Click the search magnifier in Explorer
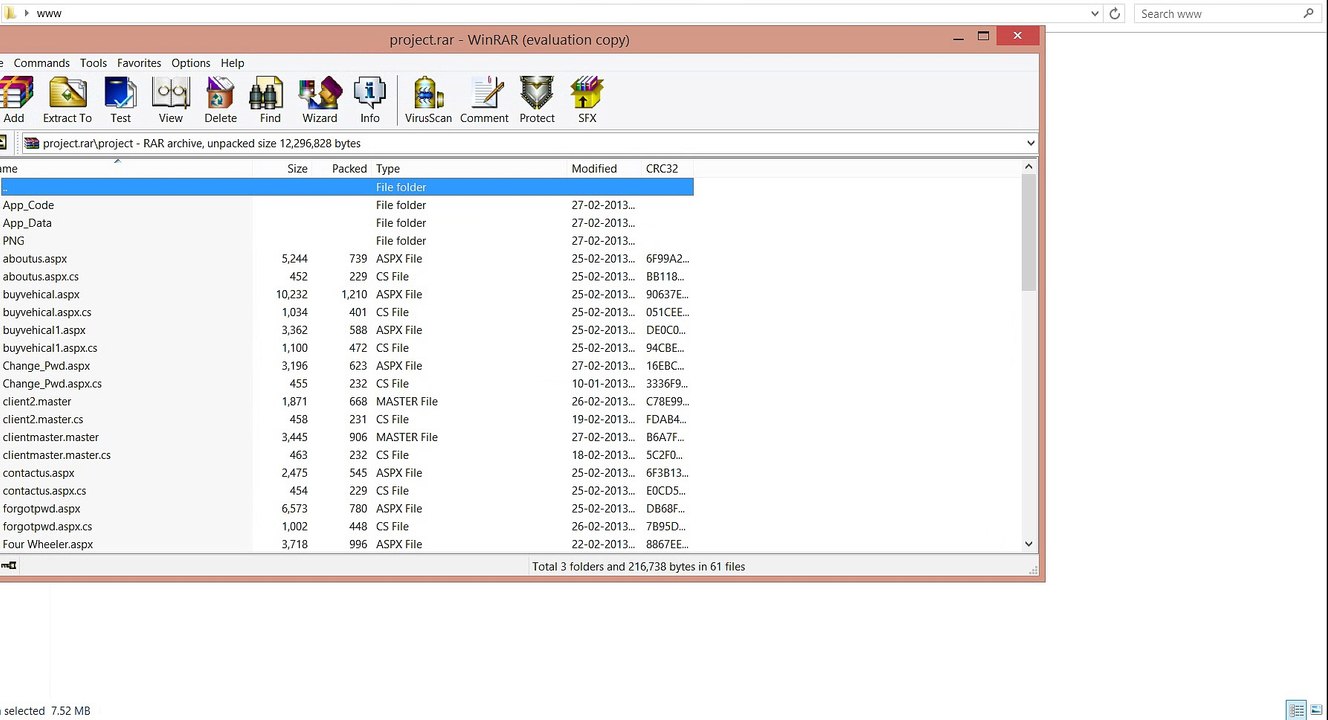1328x720 pixels. [1309, 14]
